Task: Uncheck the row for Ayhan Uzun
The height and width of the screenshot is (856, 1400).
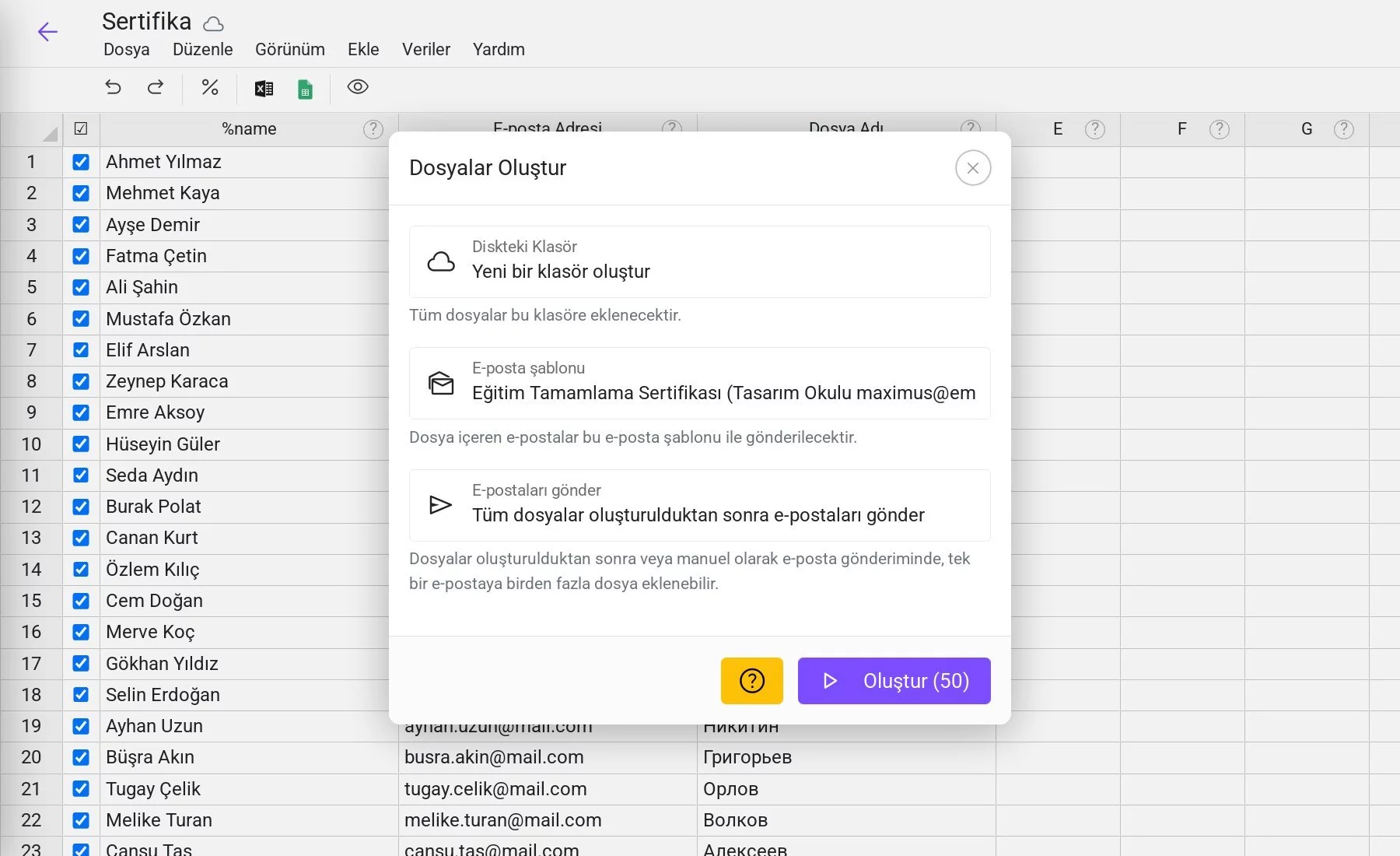Action: point(81,726)
